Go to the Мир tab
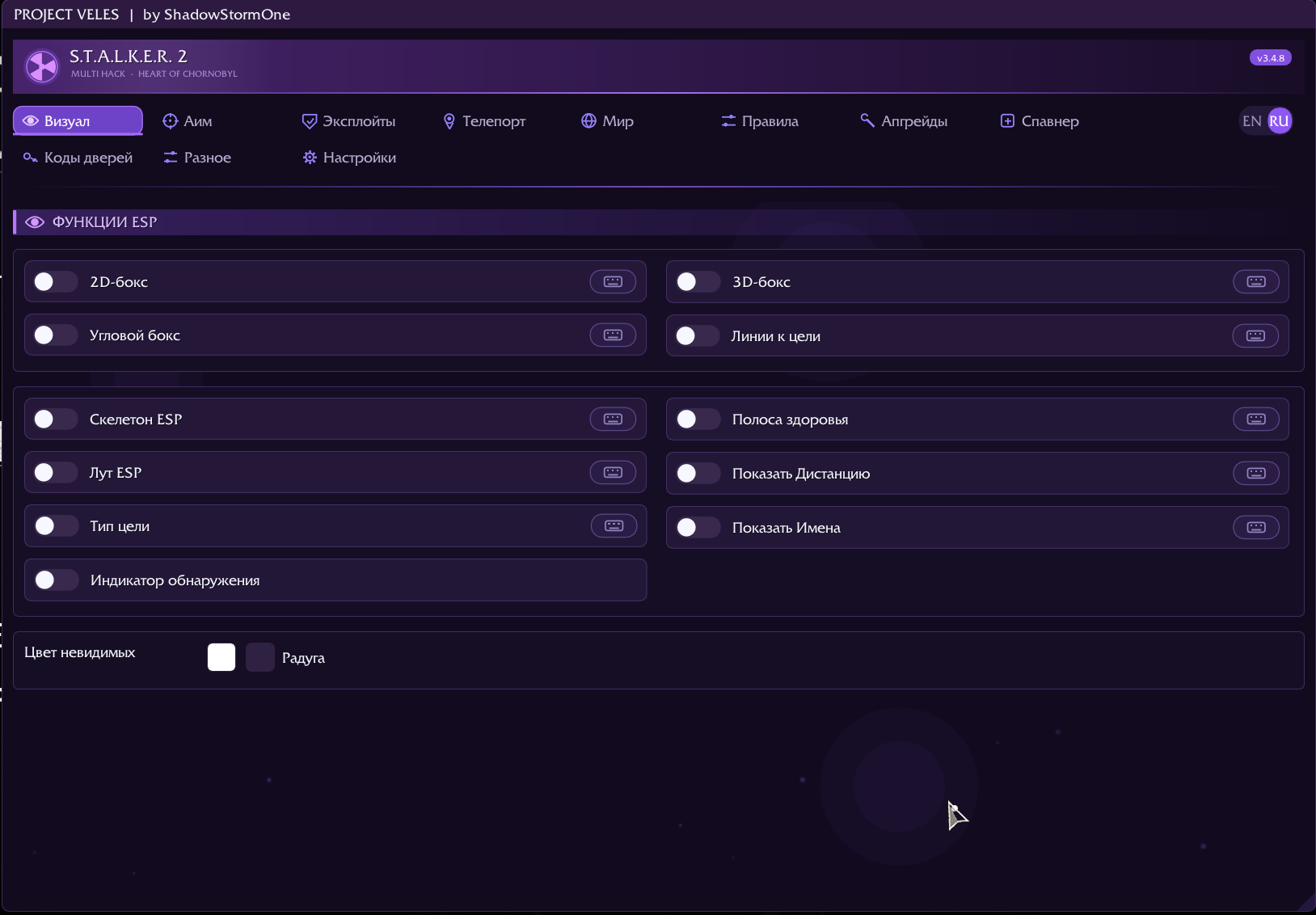Viewport: 1316px width, 915px height. pyautogui.click(x=607, y=120)
